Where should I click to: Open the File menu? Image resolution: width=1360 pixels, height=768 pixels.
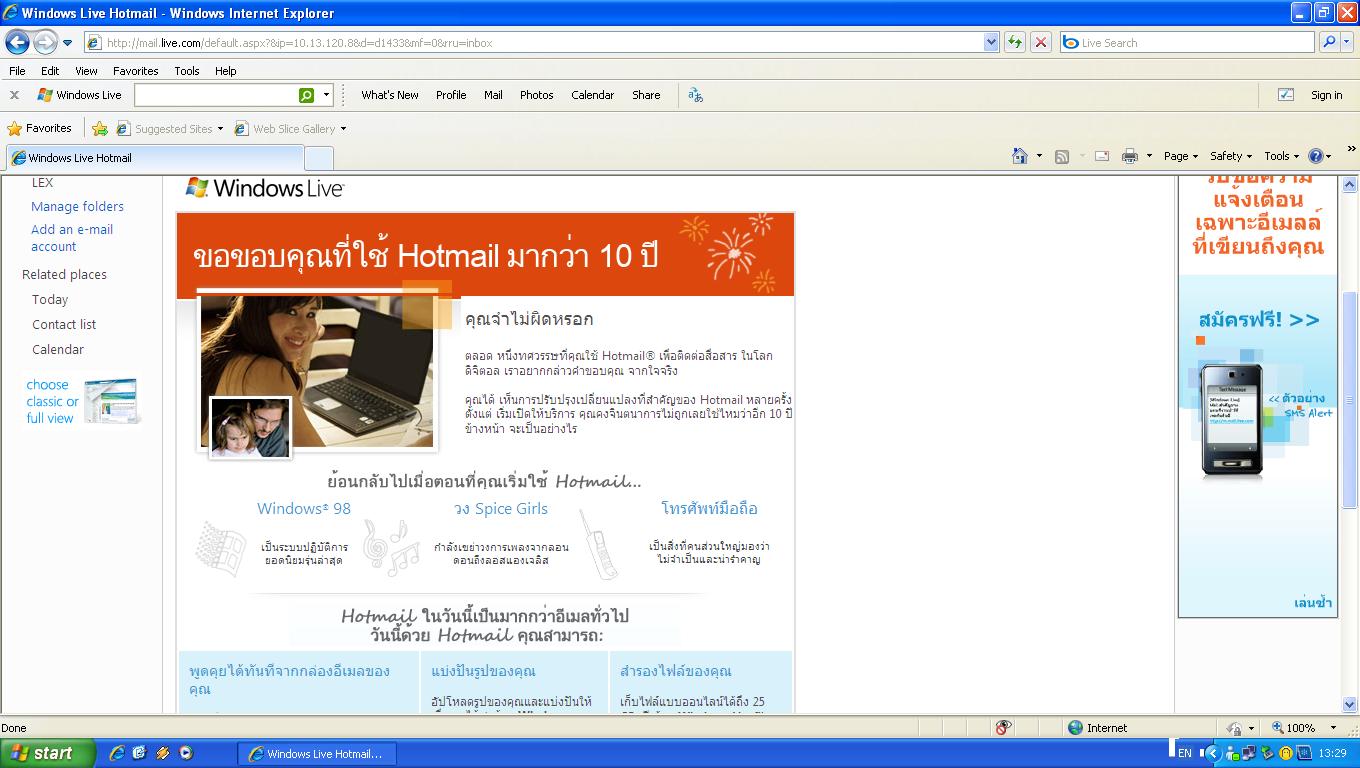pos(17,71)
